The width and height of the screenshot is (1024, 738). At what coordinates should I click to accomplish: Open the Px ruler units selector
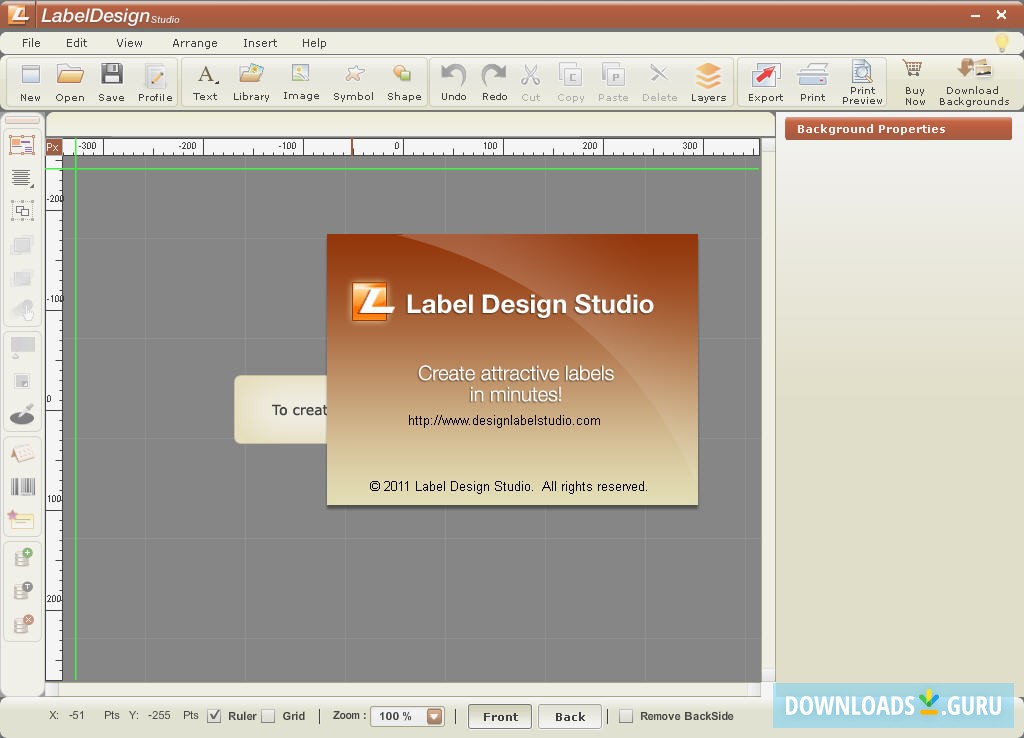point(53,147)
